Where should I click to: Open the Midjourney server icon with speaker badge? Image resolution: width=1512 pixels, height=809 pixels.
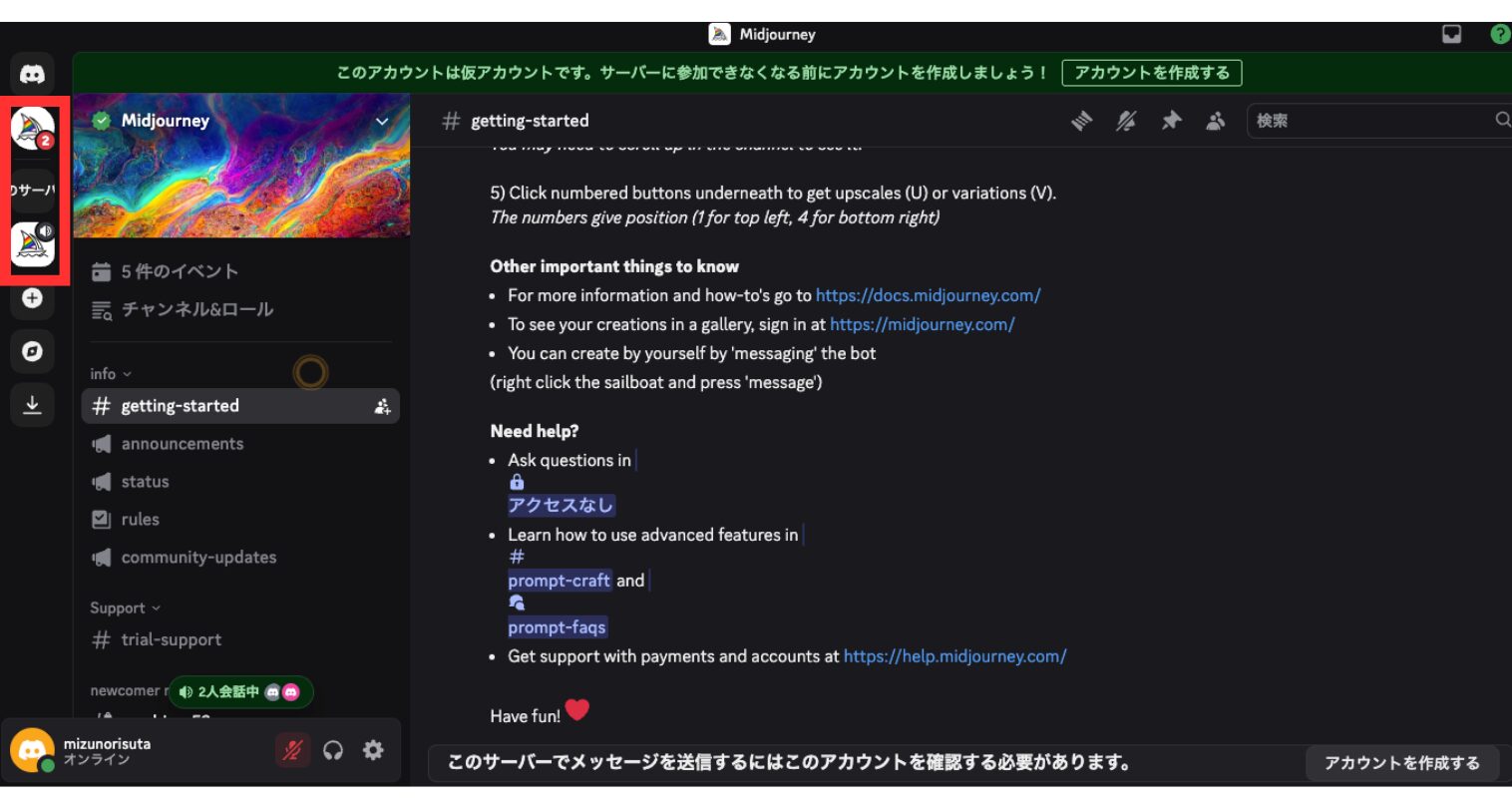click(32, 244)
